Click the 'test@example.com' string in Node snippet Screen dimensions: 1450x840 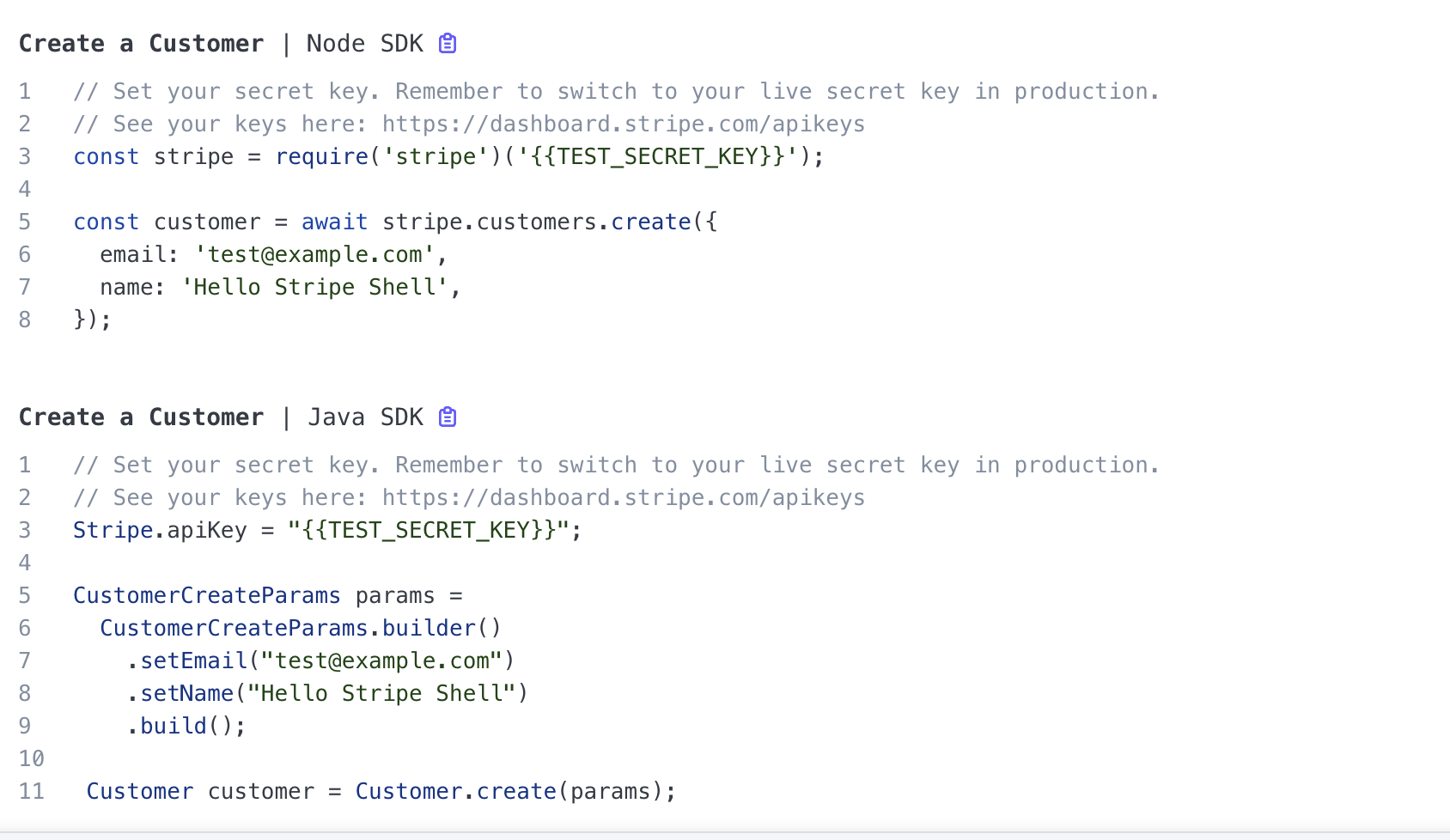tap(314, 255)
